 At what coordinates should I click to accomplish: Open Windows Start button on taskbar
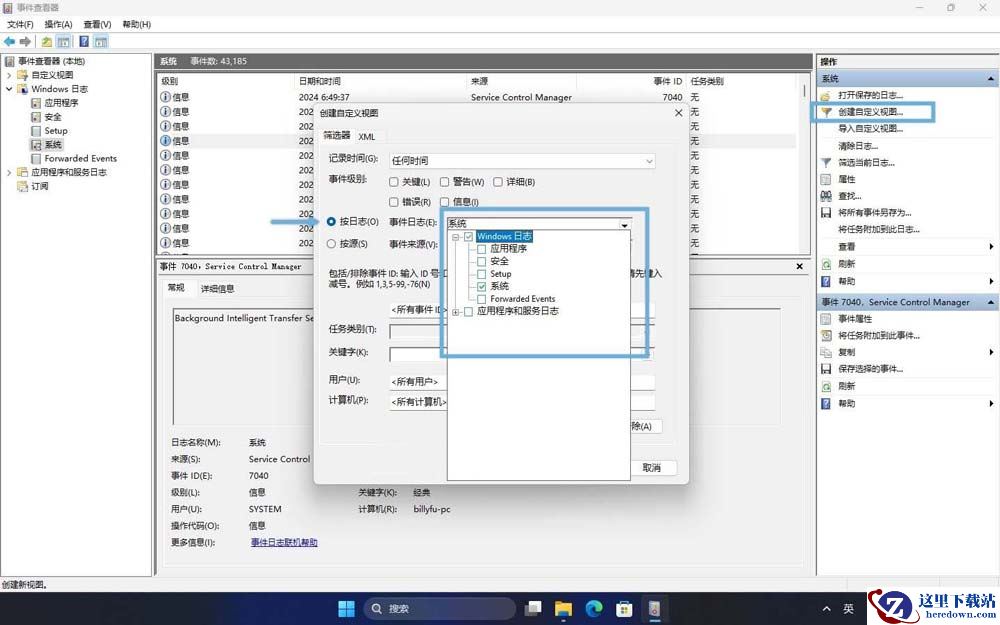[347, 608]
